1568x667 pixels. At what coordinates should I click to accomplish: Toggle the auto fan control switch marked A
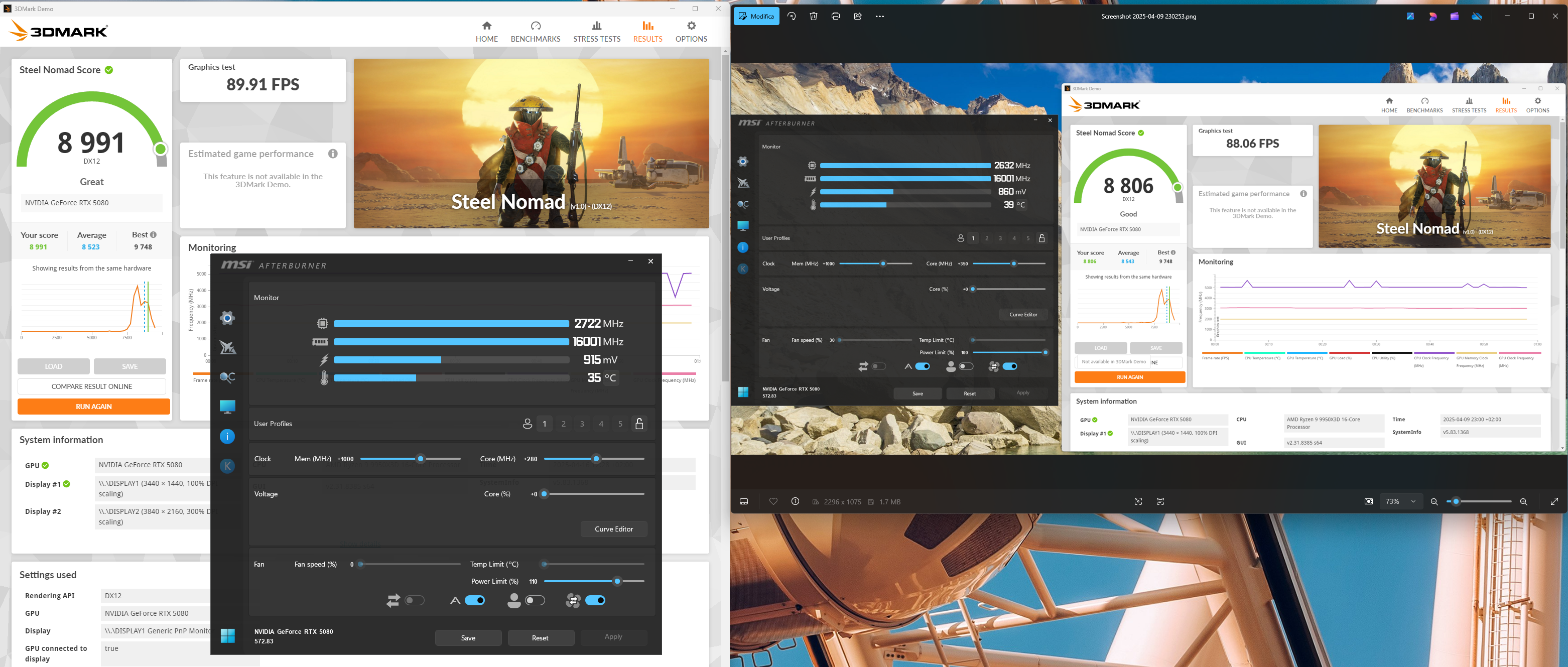(475, 601)
